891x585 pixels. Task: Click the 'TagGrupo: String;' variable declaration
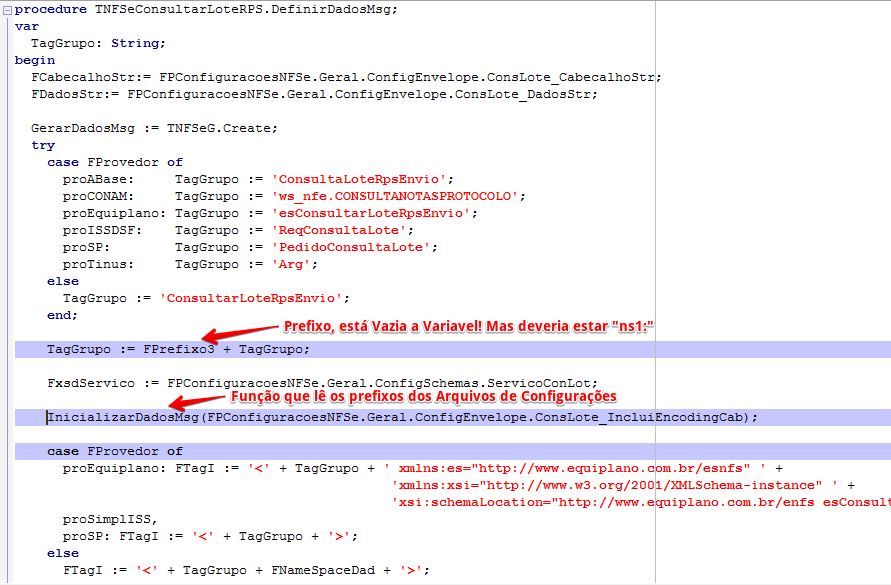coord(98,43)
